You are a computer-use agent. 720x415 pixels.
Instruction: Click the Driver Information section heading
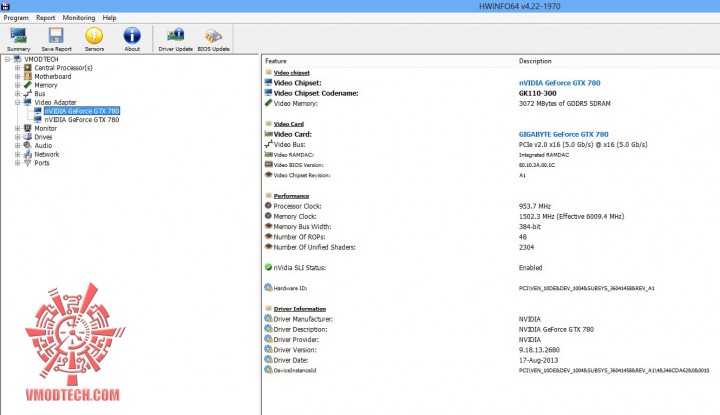pyautogui.click(x=299, y=309)
